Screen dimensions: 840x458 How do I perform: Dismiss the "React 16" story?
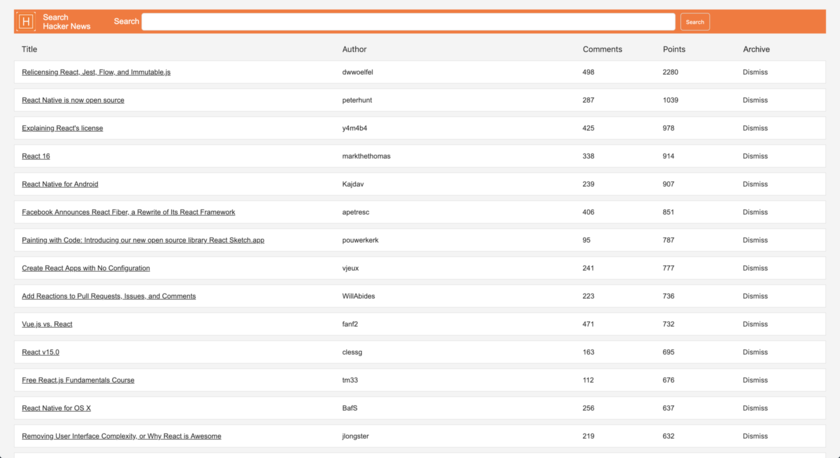coord(755,157)
